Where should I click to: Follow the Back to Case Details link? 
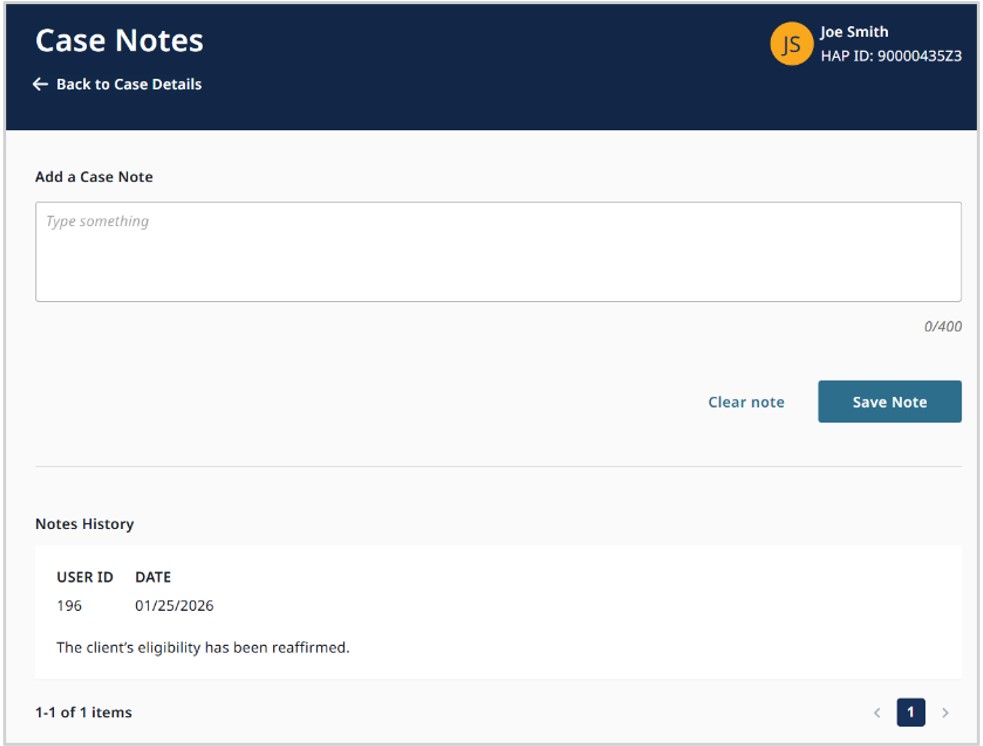tap(129, 85)
